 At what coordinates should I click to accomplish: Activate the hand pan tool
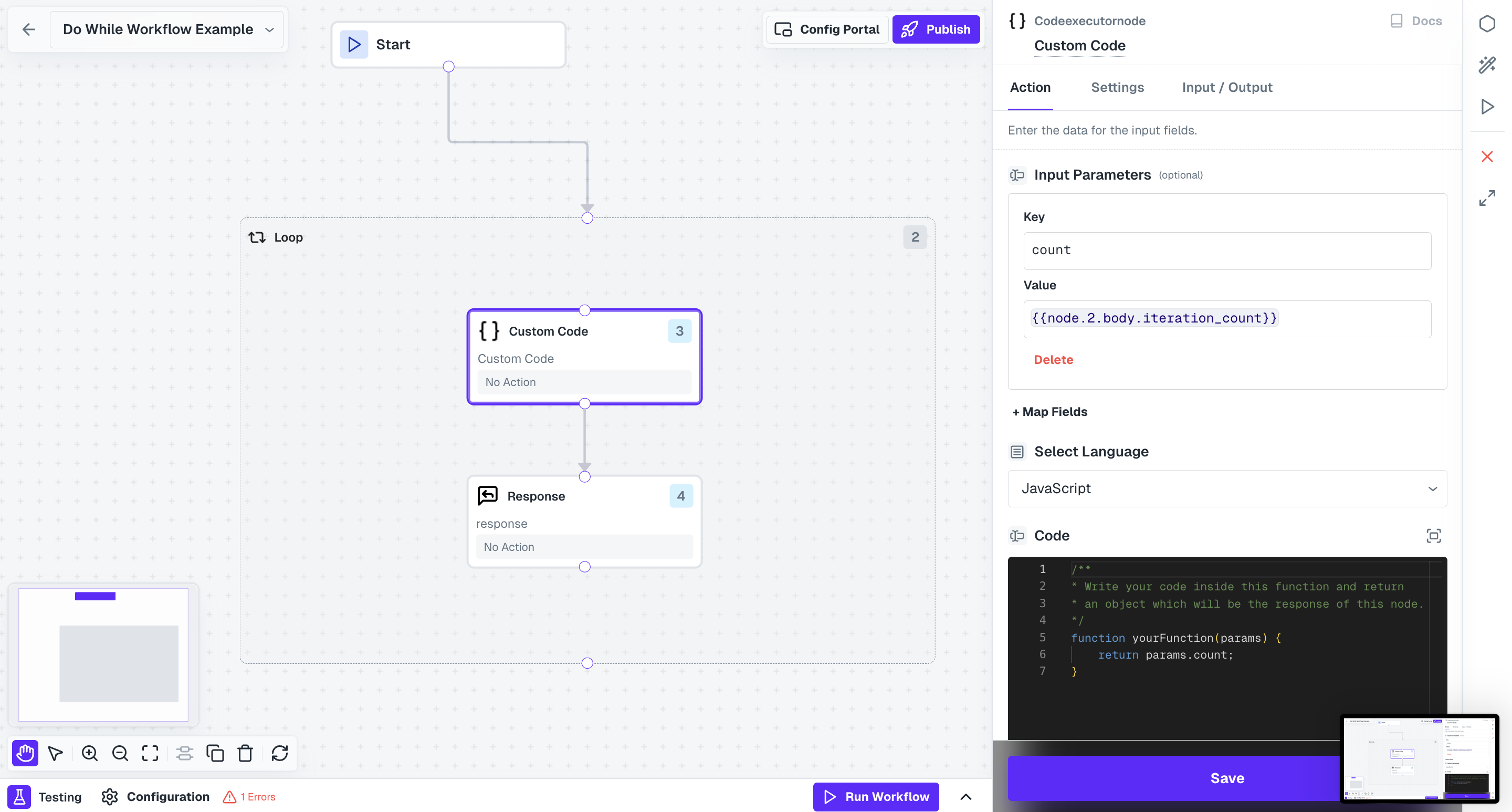click(x=25, y=753)
